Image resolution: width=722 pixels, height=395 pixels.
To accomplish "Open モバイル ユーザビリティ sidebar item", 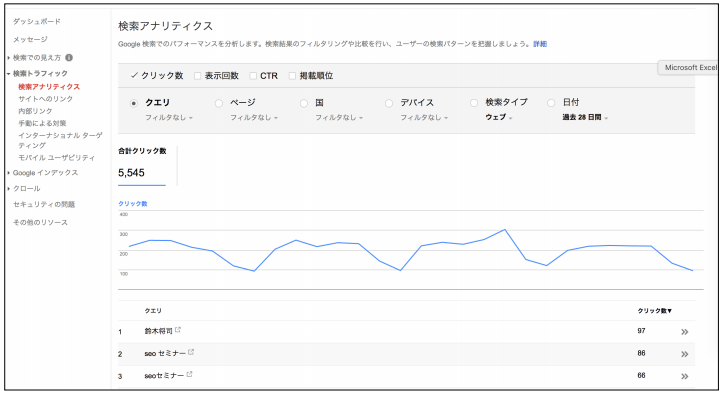I will [57, 157].
